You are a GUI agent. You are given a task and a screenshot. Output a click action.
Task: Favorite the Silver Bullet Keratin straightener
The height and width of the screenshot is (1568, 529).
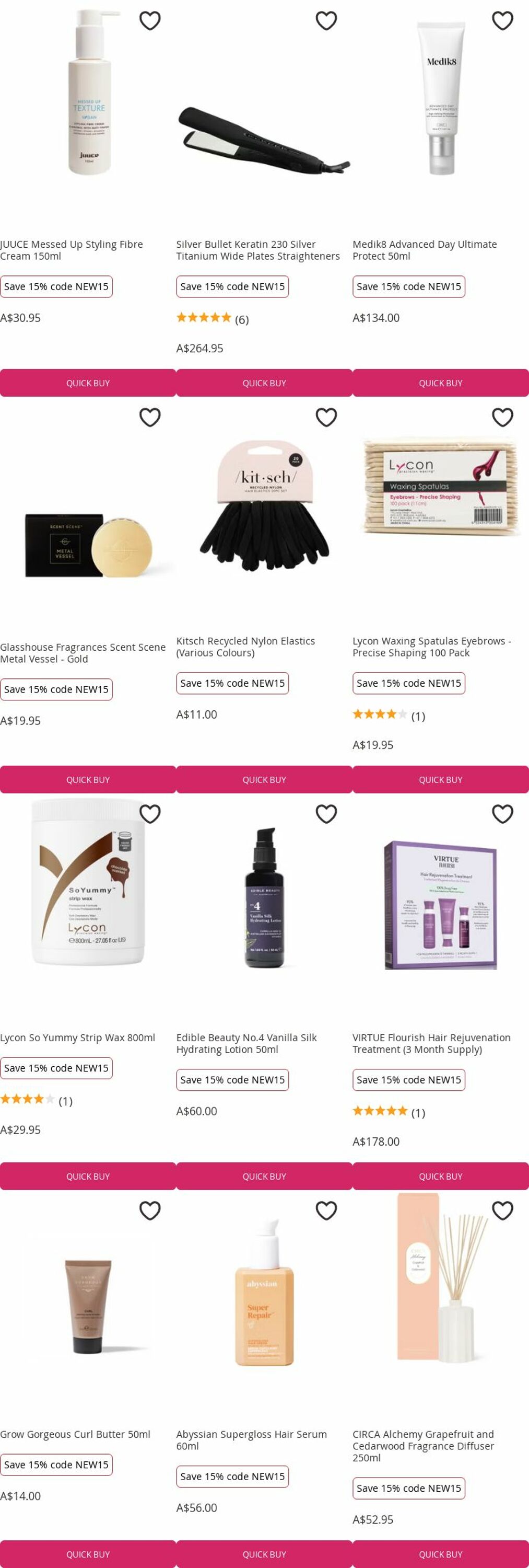tap(326, 21)
